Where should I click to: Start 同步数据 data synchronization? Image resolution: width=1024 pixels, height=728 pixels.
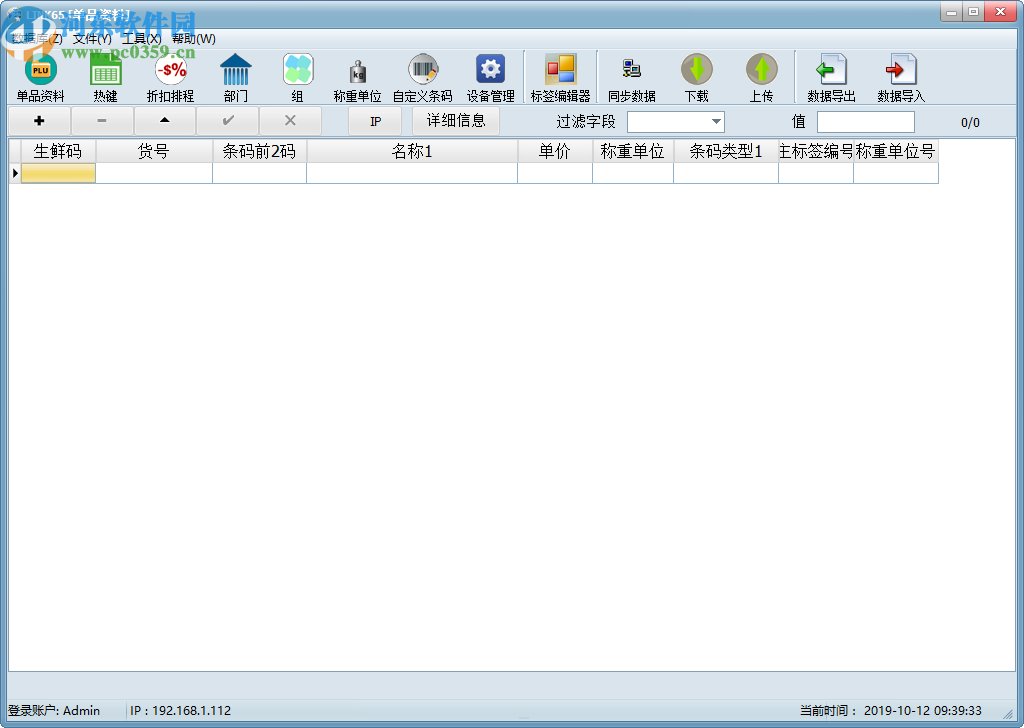coord(631,75)
